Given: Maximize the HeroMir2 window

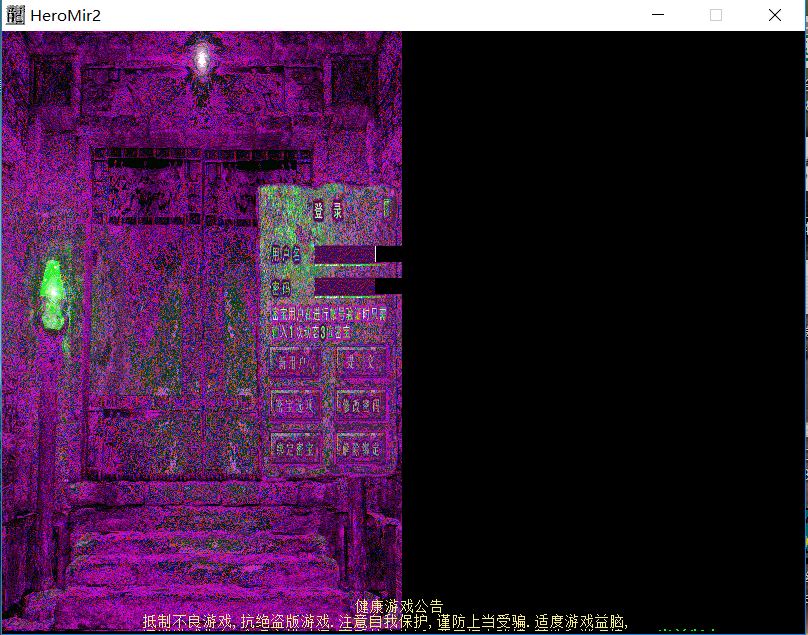Looking at the screenshot, I should pyautogui.click(x=716, y=15).
